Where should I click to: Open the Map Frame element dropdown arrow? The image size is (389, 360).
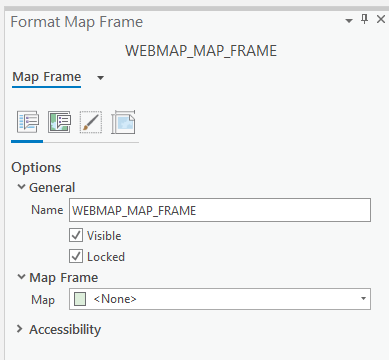(x=100, y=78)
